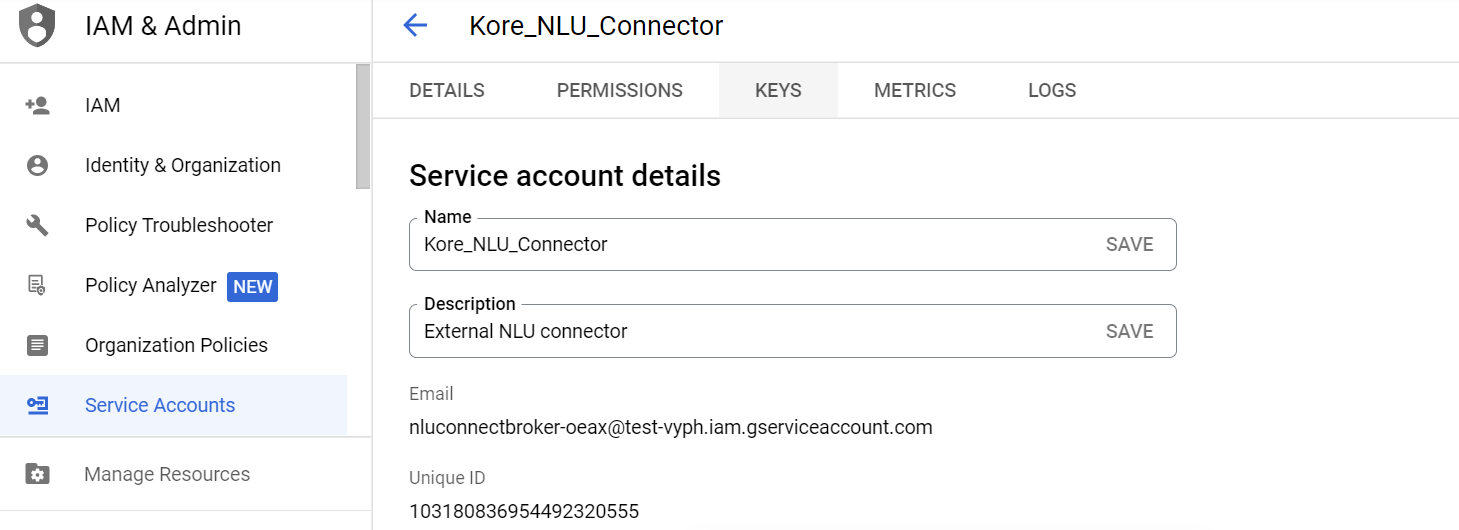Click the IAM & Admin shield icon
This screenshot has width=1459, height=530.
pyautogui.click(x=37, y=26)
